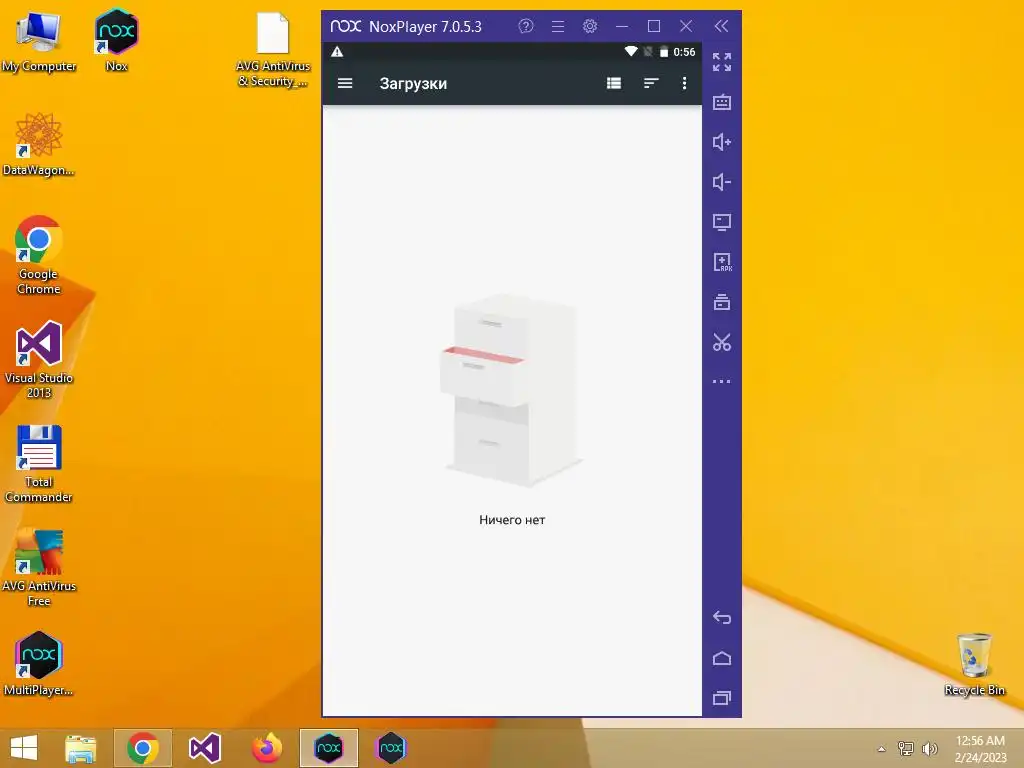Viewport: 1024px width, 768px height.
Task: Open second Nox hexagon taskbar icon
Action: click(x=391, y=748)
